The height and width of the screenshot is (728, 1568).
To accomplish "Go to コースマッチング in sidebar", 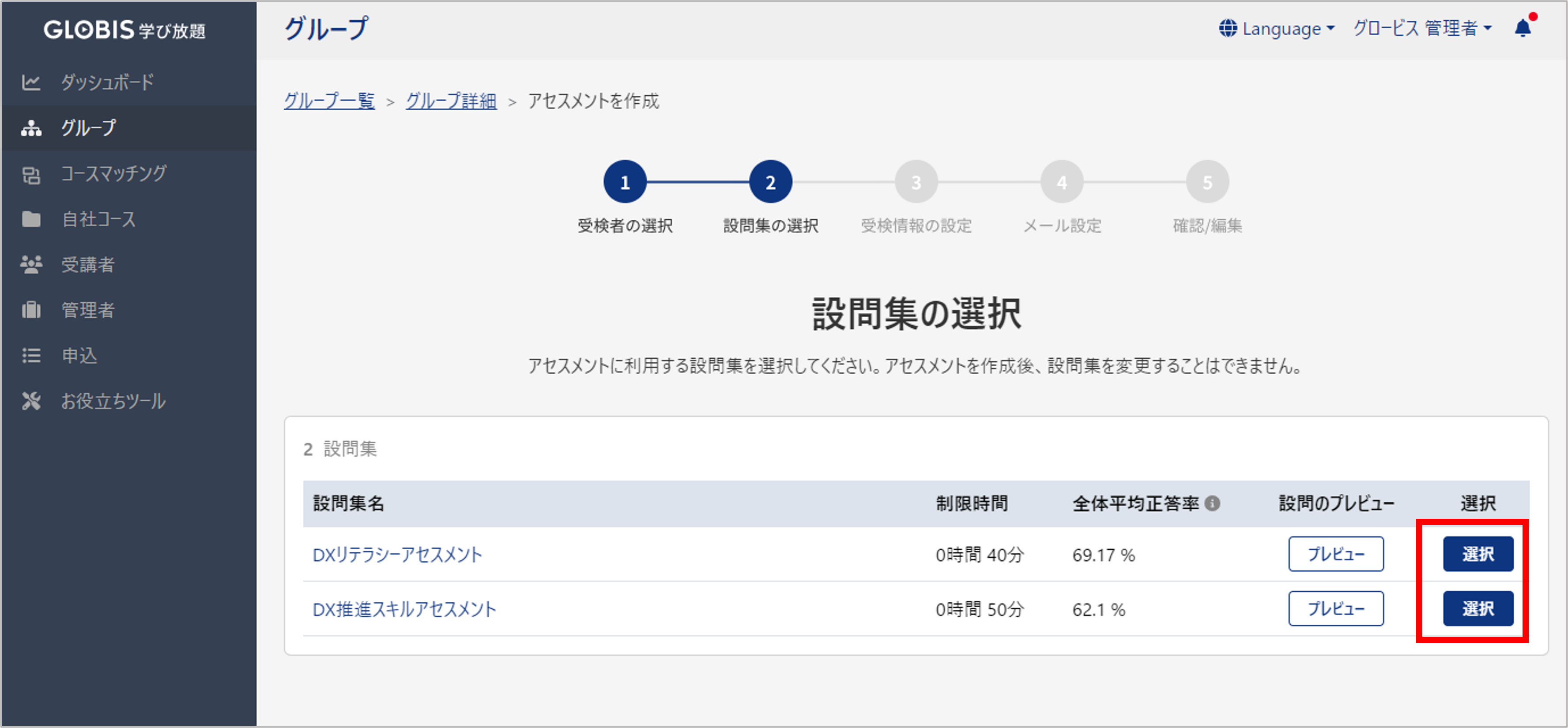I will click(129, 174).
